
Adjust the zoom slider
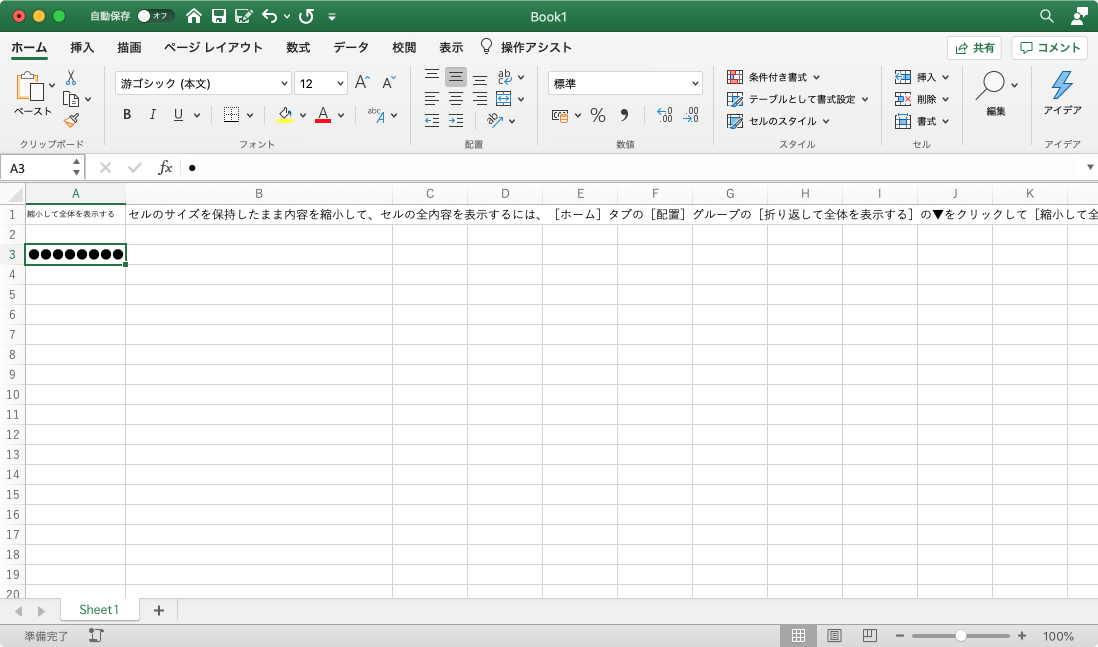click(961, 636)
